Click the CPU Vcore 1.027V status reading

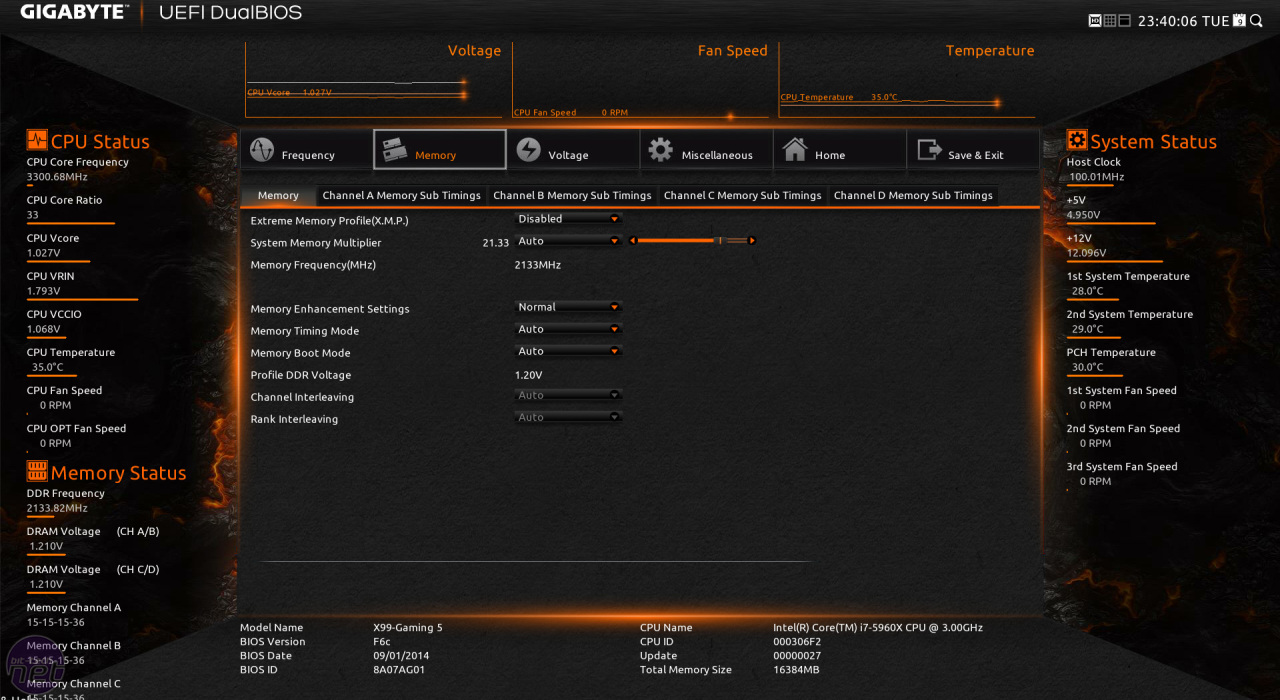coord(44,253)
